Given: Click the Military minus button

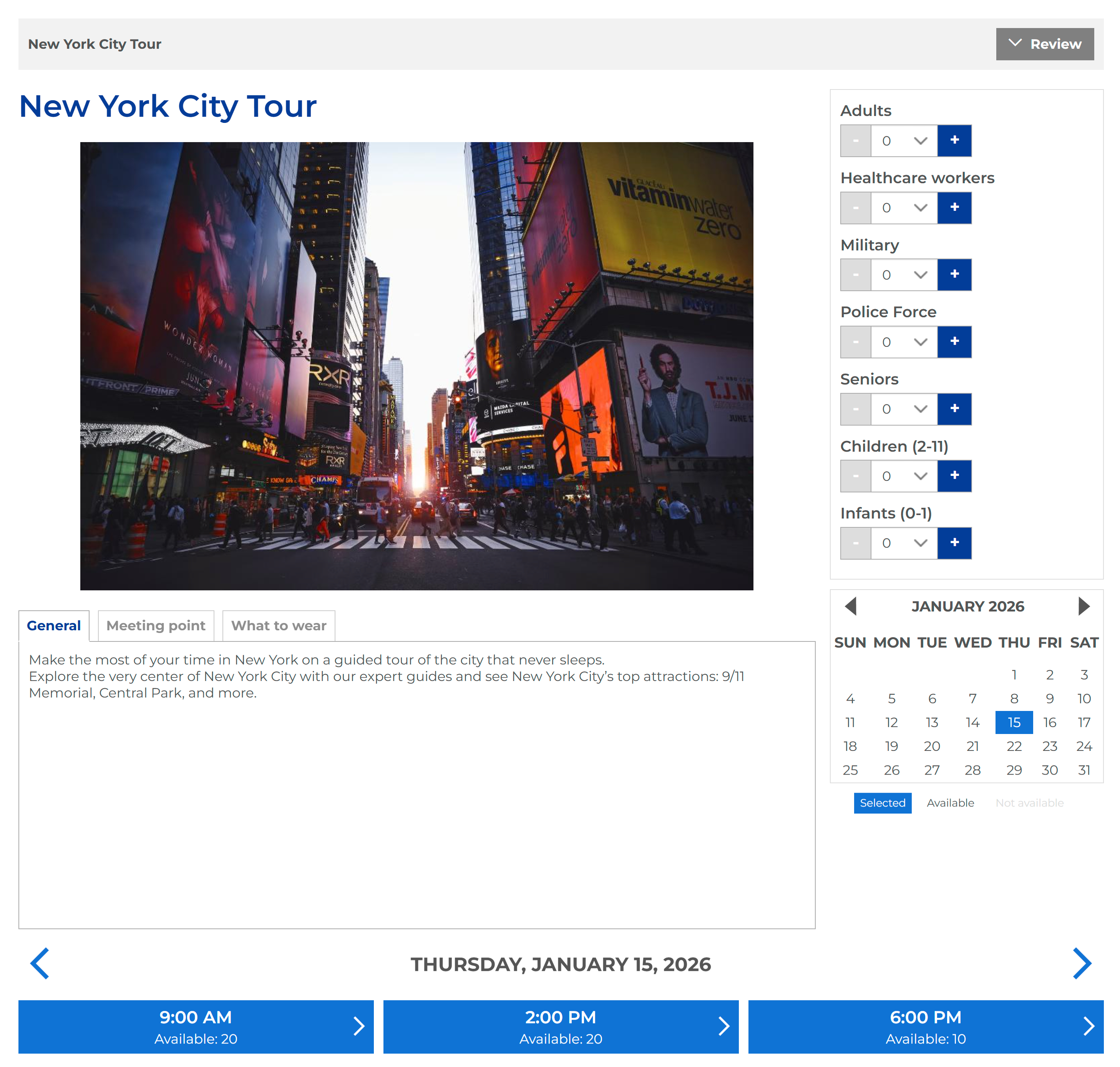Looking at the screenshot, I should pyautogui.click(x=856, y=275).
